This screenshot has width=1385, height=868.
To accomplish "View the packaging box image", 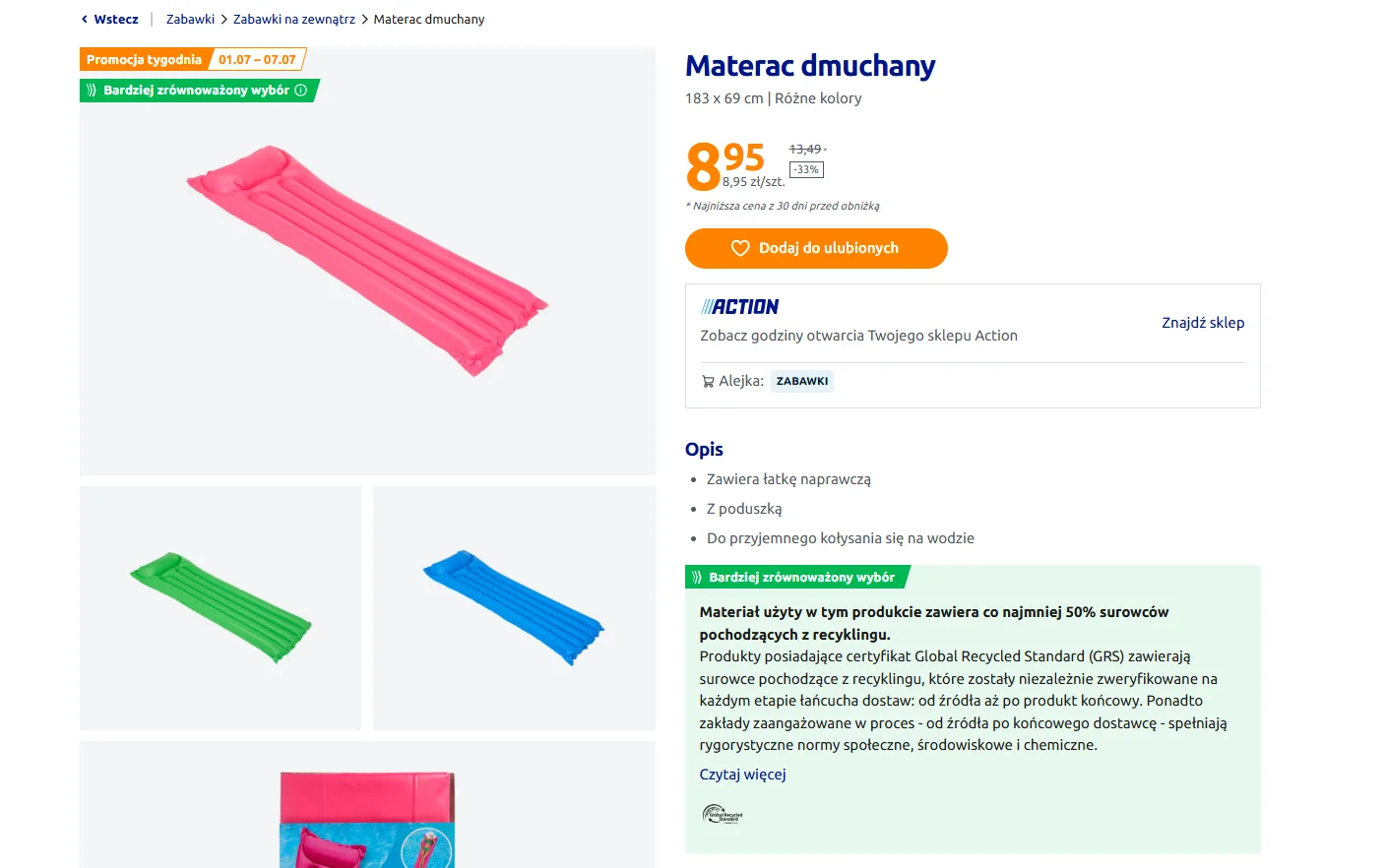I will [x=367, y=805].
